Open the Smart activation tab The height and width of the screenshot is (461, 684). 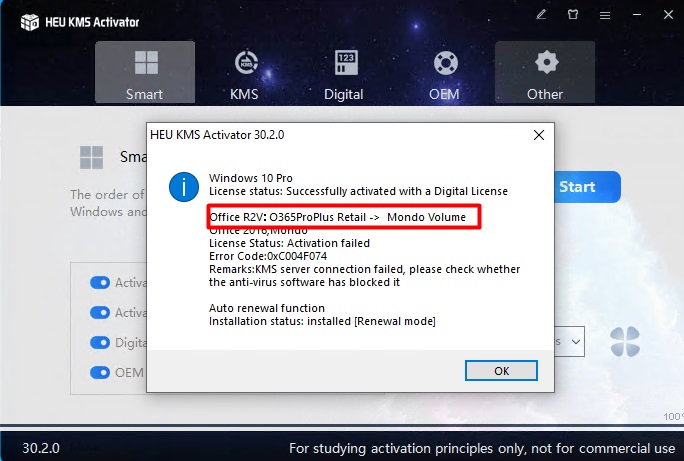pos(145,72)
